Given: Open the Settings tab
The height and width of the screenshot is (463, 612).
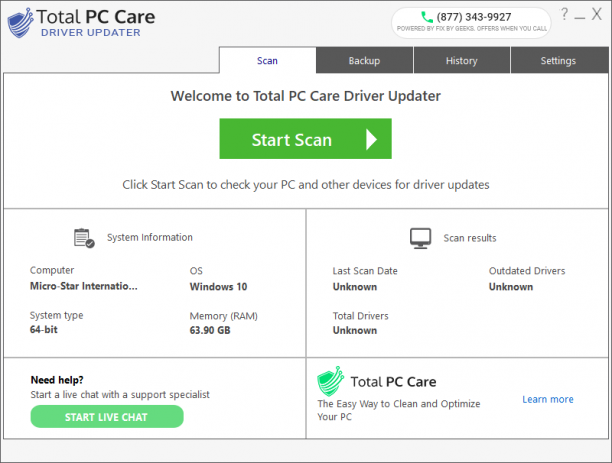Looking at the screenshot, I should 558,61.
